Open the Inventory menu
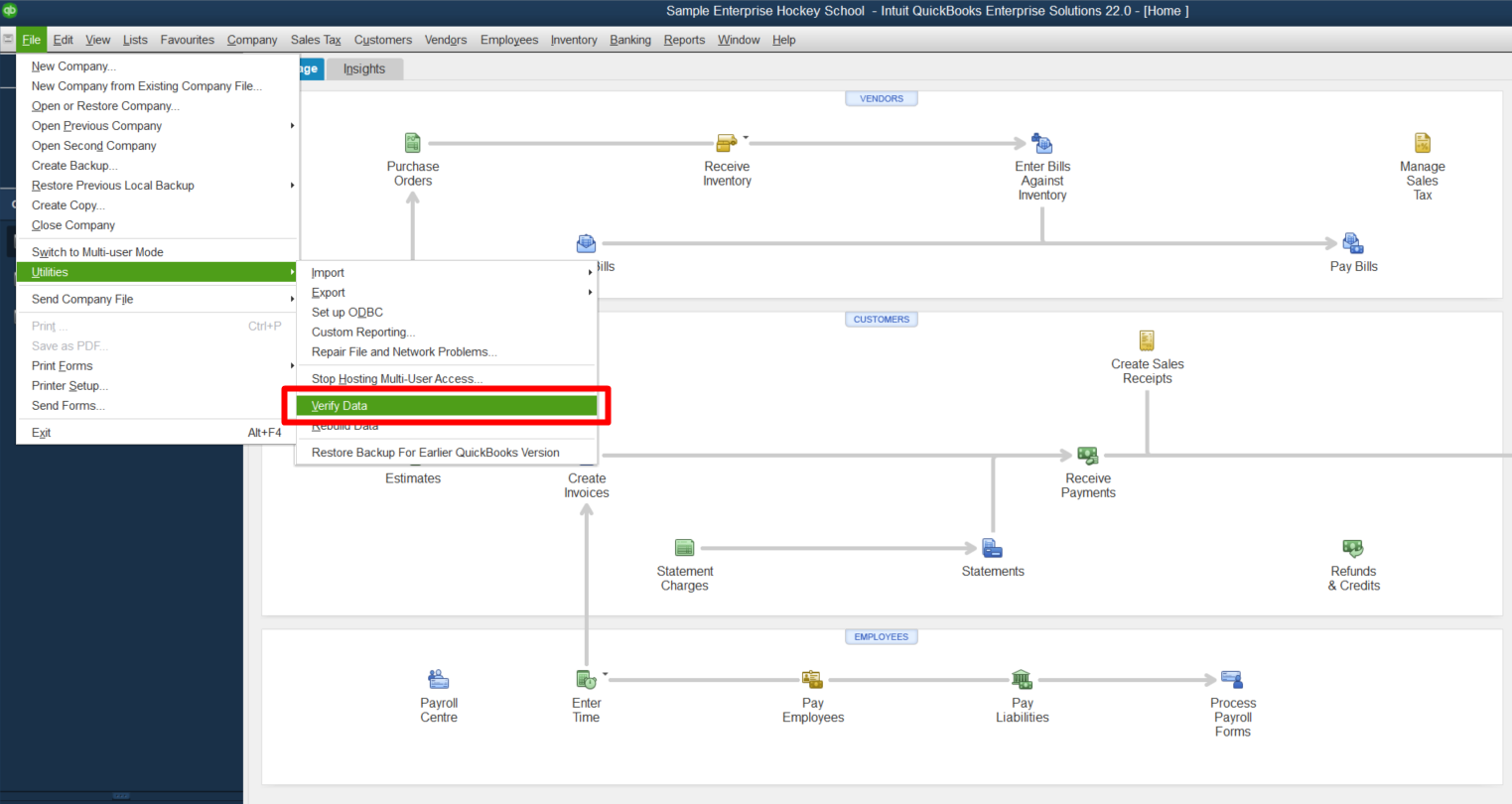This screenshot has height=804, width=1512. pos(574,40)
